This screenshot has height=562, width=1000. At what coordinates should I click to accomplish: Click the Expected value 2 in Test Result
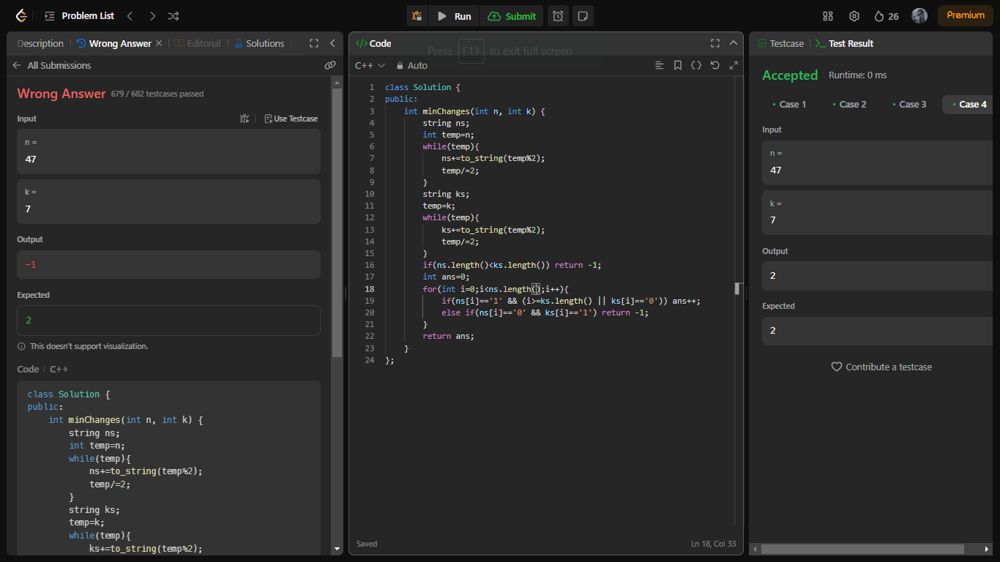click(877, 330)
